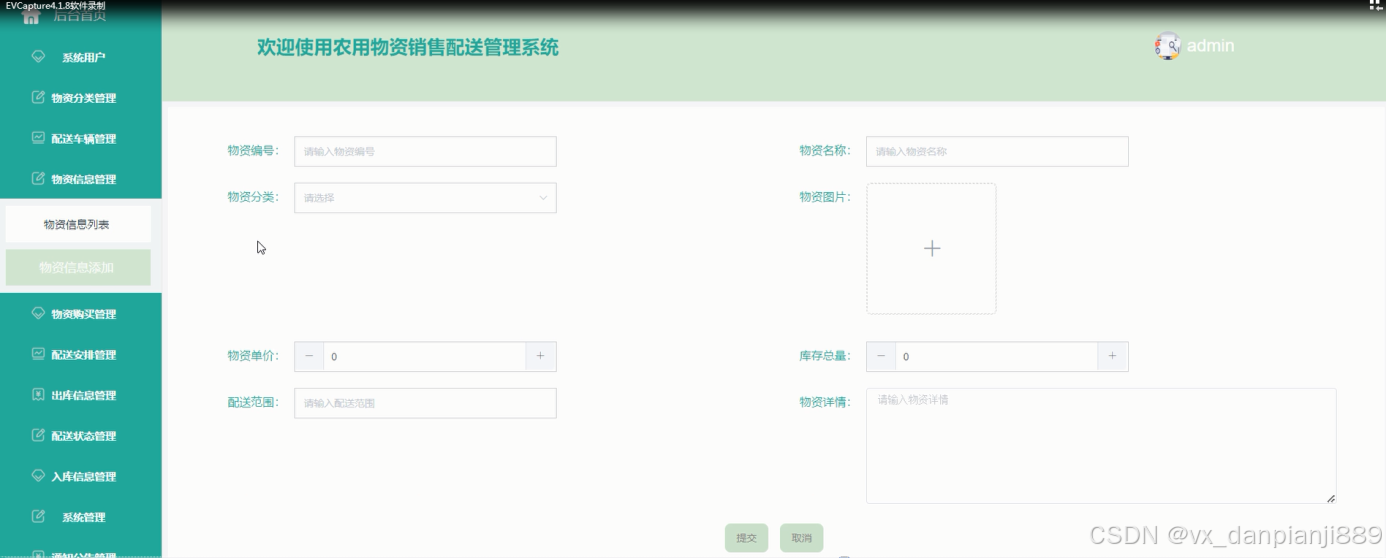
Task: Click into the 物资详情 textarea
Action: (x=1101, y=445)
